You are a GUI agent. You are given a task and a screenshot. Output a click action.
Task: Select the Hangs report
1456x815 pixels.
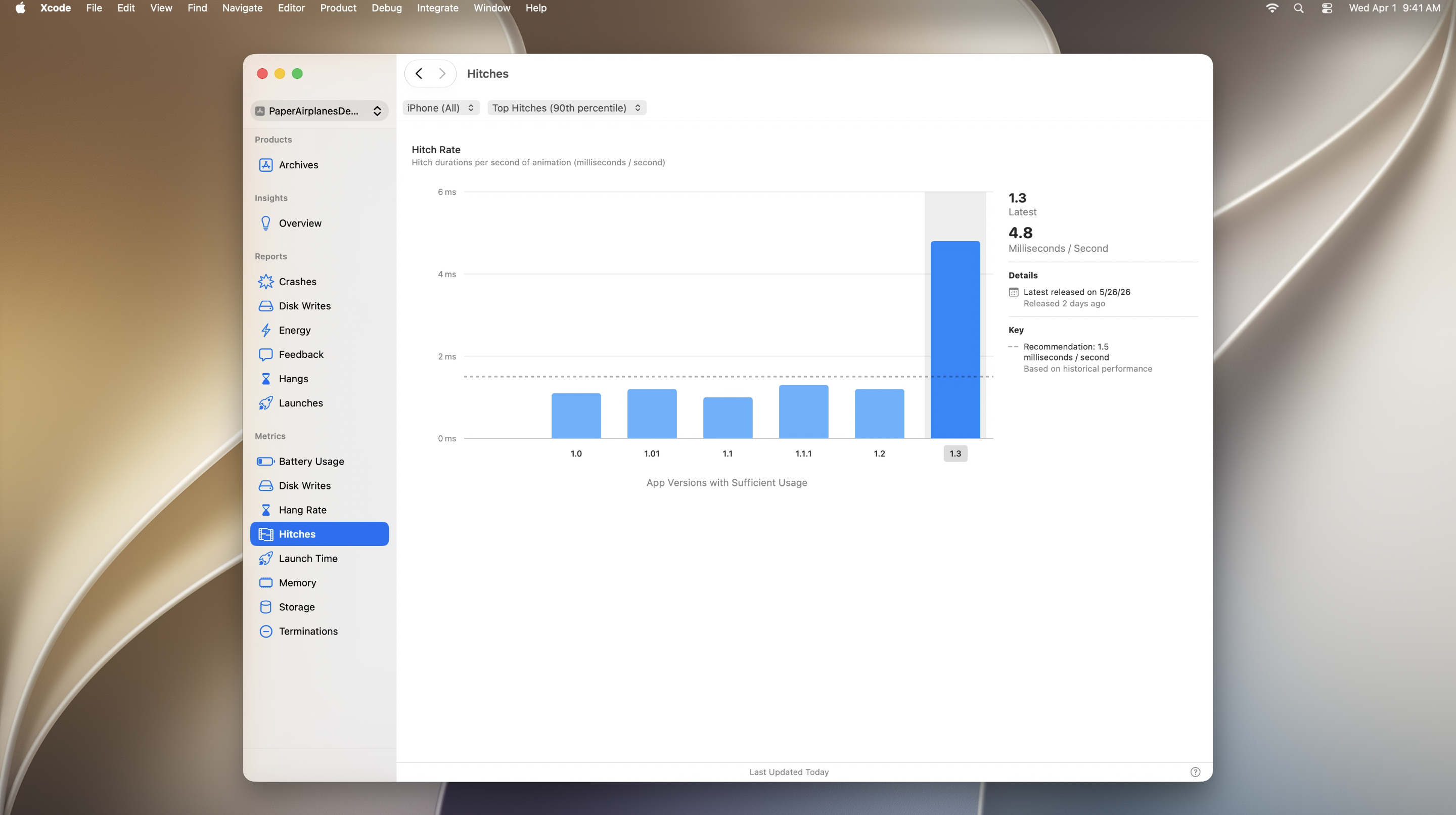[320, 378]
